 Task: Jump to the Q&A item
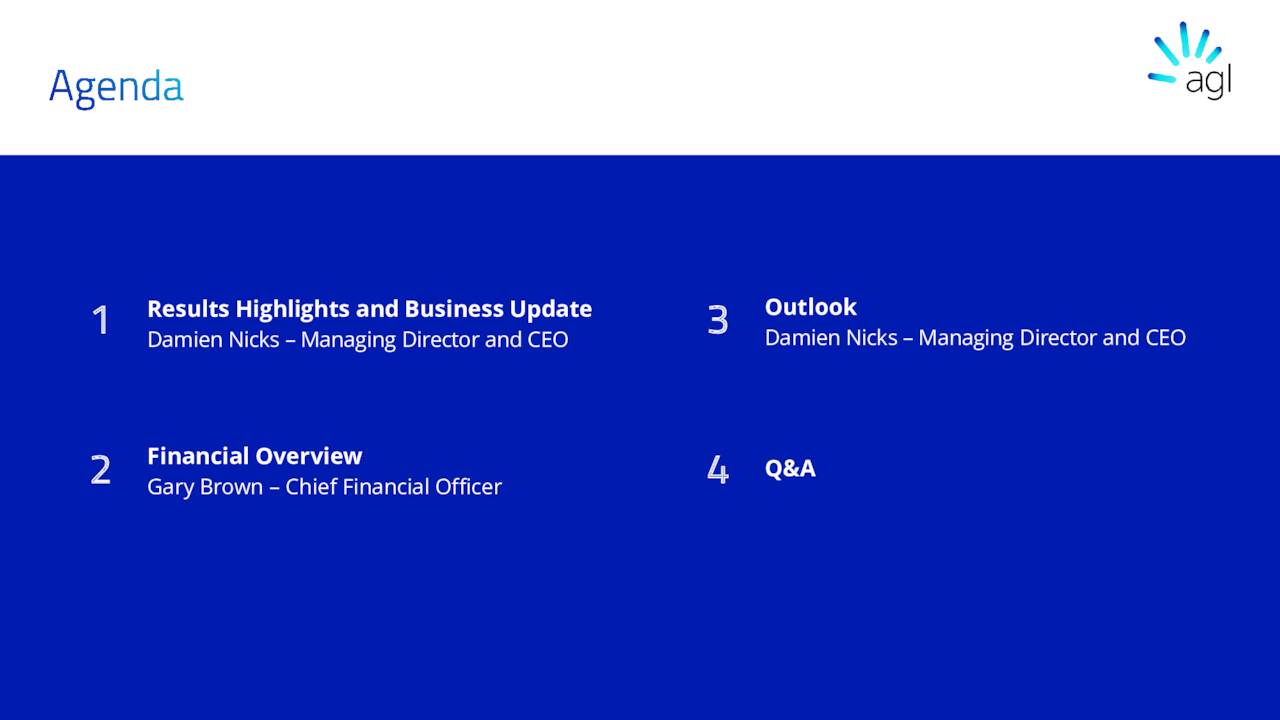[790, 468]
